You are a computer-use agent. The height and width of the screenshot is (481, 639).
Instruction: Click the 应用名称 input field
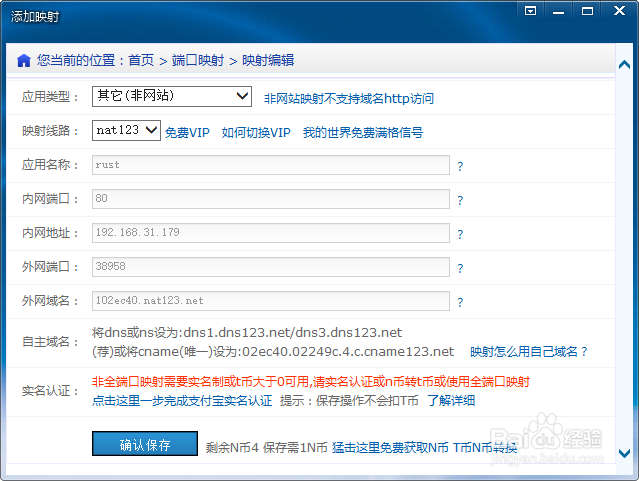pos(271,165)
